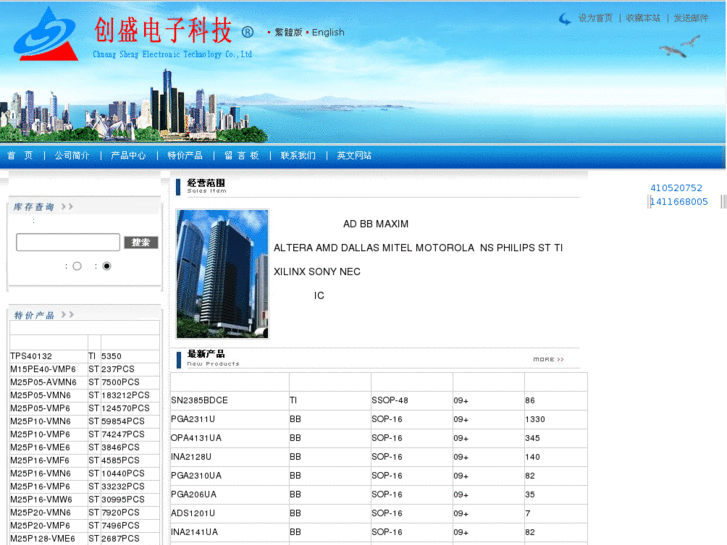Open MORE >> link for new products
This screenshot has height=545, width=727.
pyautogui.click(x=548, y=359)
